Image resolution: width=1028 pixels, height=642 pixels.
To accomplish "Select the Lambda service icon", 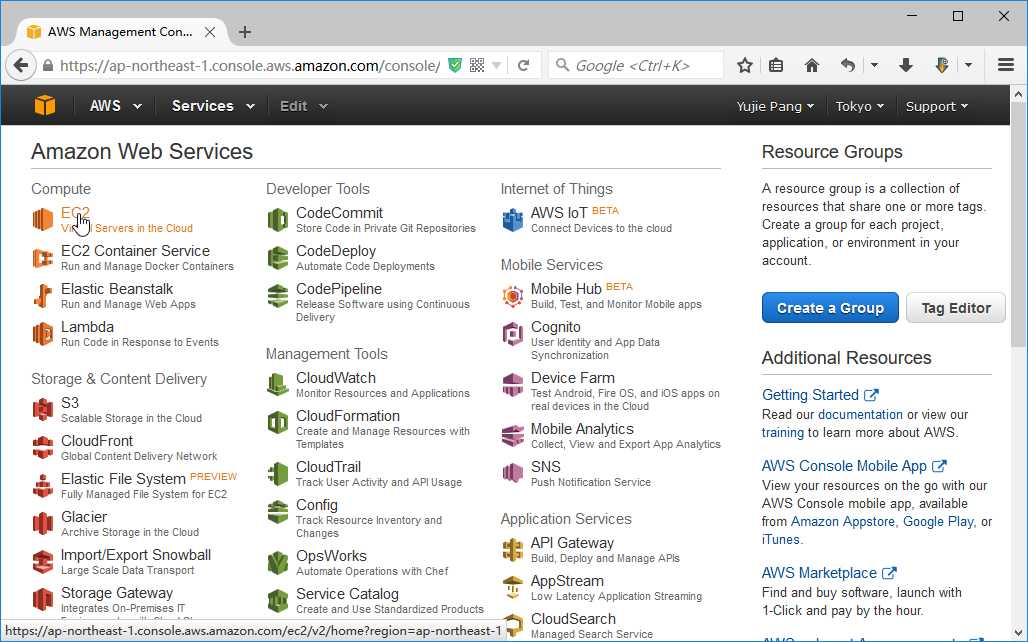I will point(43,334).
